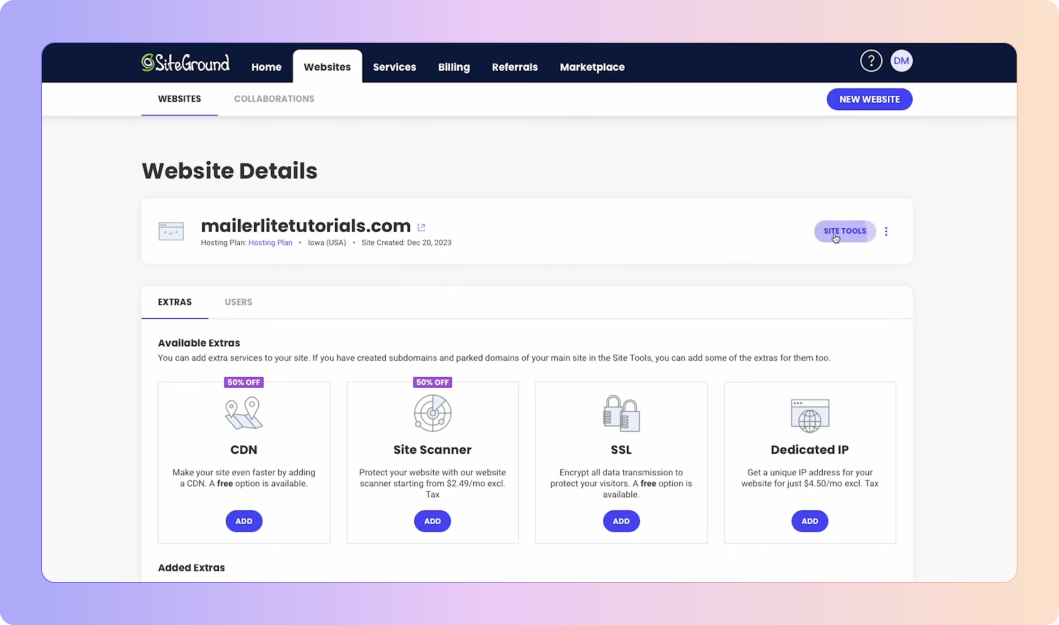Click the external link icon beside mailerlitetutorials.com

[421, 227]
